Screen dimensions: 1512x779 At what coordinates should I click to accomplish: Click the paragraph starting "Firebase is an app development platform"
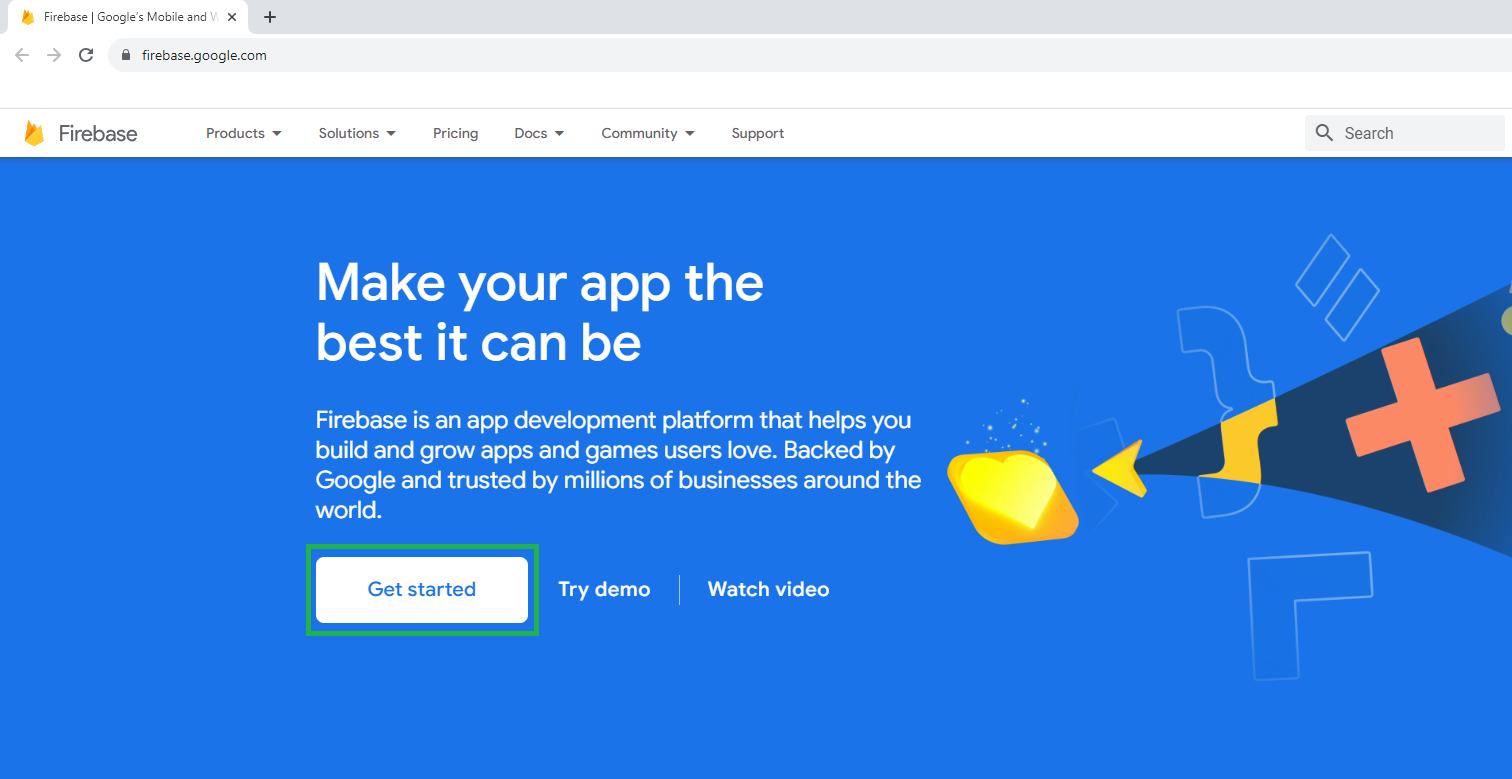[618, 465]
